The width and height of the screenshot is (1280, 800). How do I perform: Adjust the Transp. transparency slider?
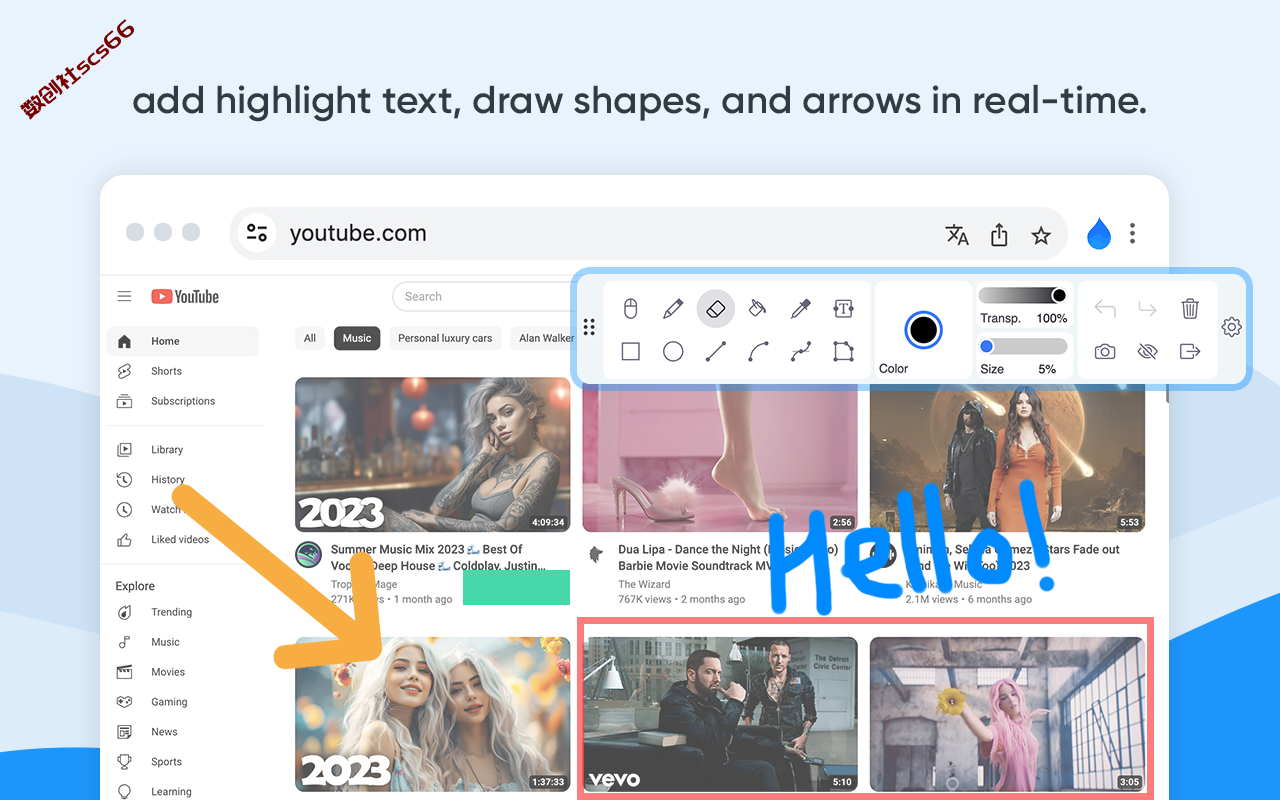click(1022, 295)
